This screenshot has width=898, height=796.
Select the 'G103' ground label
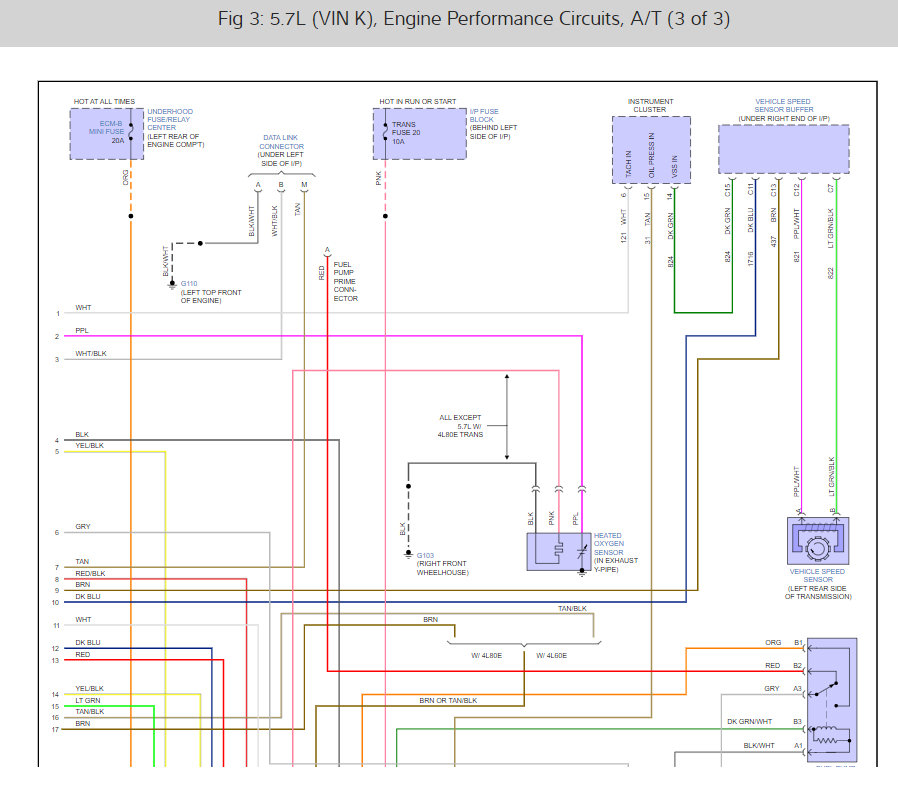tap(426, 555)
